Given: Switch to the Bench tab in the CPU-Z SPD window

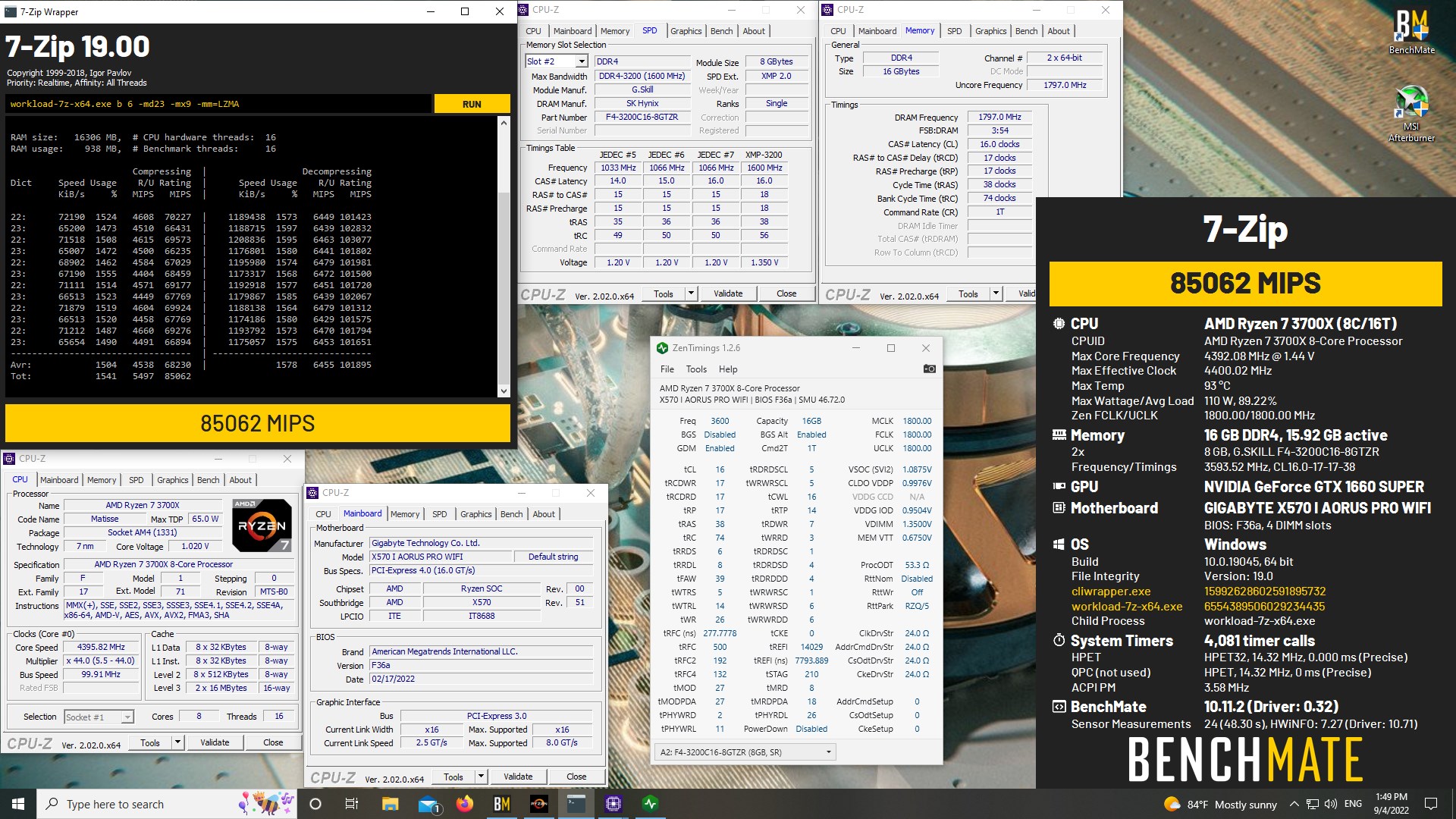Looking at the screenshot, I should pyautogui.click(x=721, y=31).
